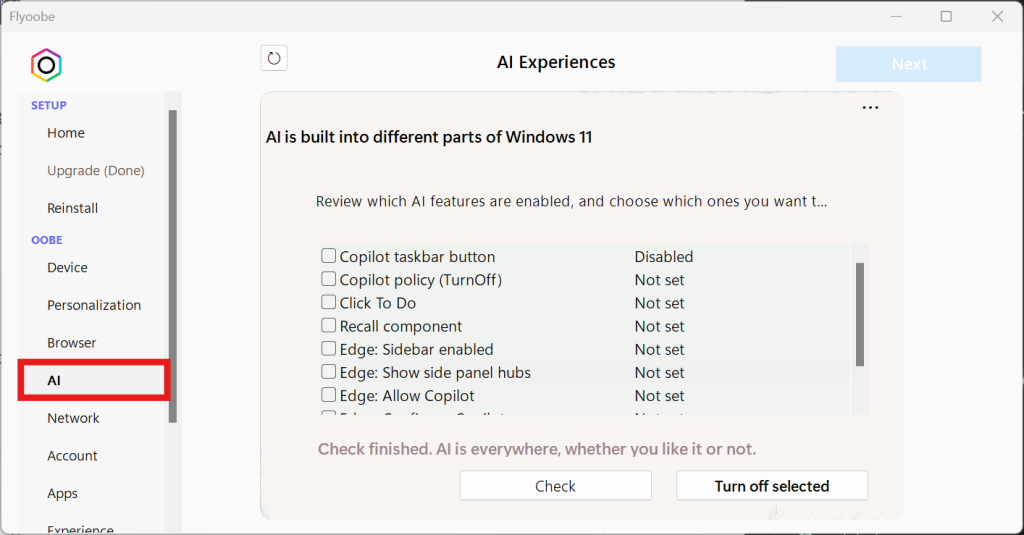1024x535 pixels.
Task: Close the Flyoobe window
Action: (997, 16)
